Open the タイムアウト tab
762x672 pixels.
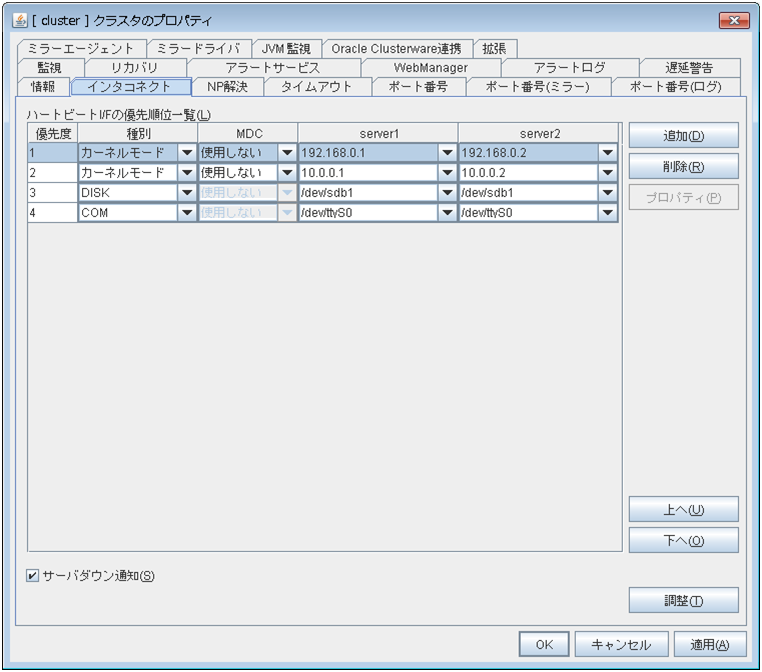315,87
